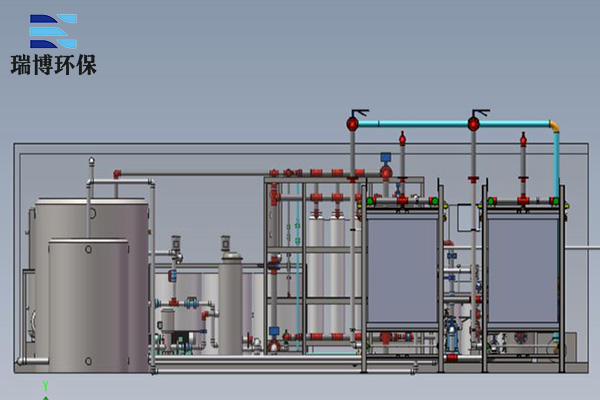The height and width of the screenshot is (400, 600).
Task: Click the small white panel between membrane tanks
Action: tap(463, 217)
